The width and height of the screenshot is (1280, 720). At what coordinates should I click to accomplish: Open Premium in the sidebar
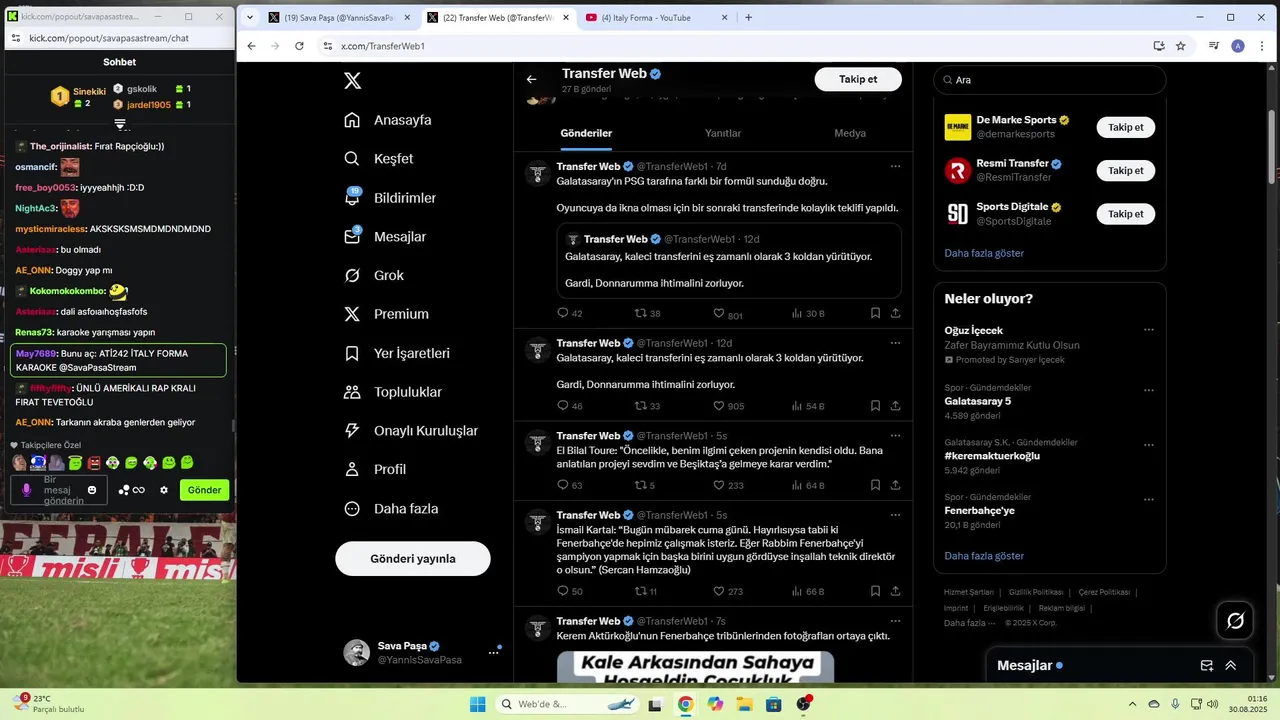[385, 314]
